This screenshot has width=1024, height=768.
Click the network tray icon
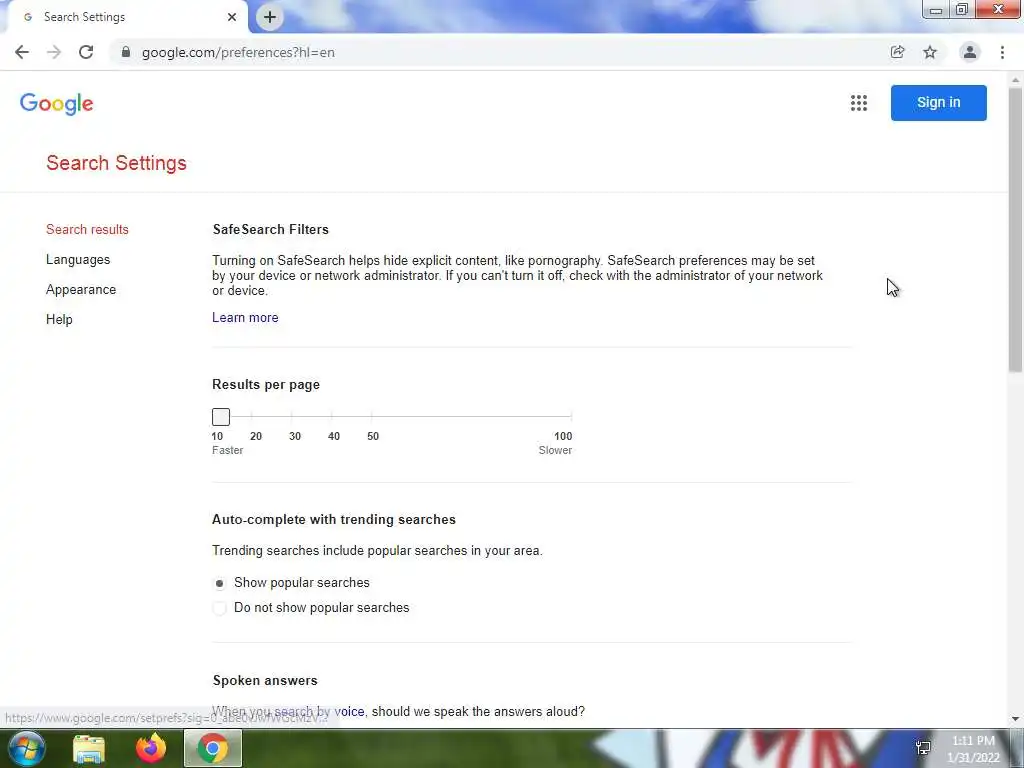pos(923,748)
